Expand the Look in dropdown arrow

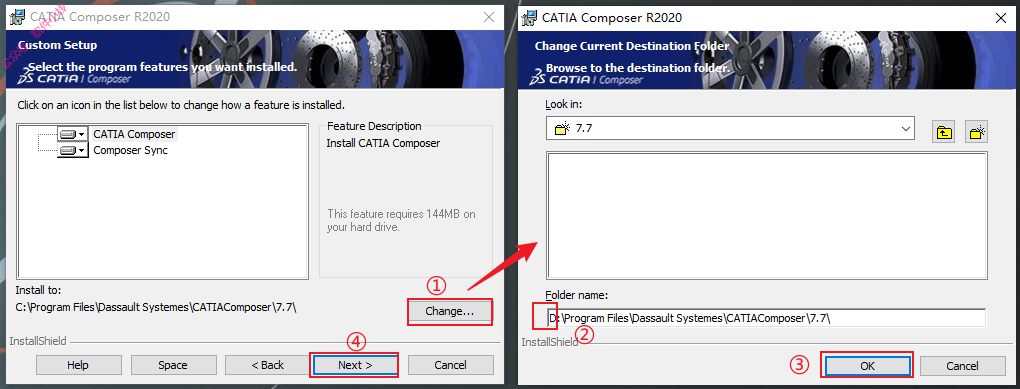906,128
